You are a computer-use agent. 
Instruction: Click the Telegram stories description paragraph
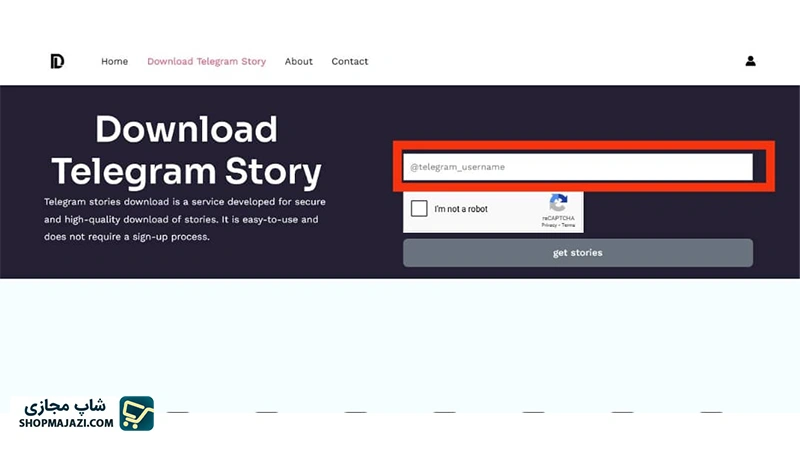point(185,219)
